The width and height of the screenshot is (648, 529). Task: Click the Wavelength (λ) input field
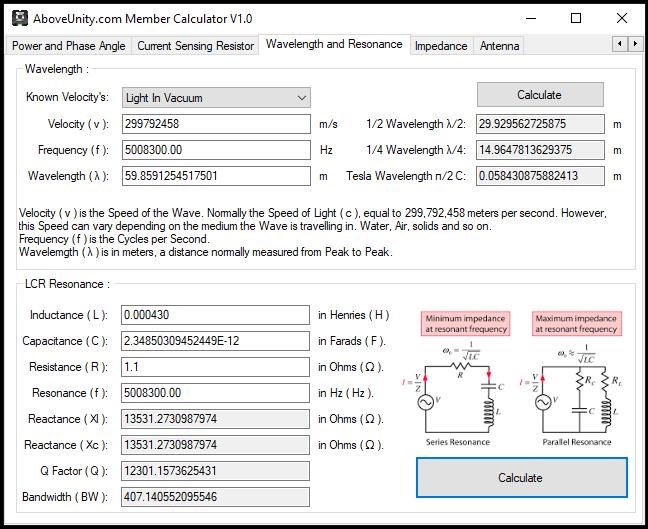[216, 176]
